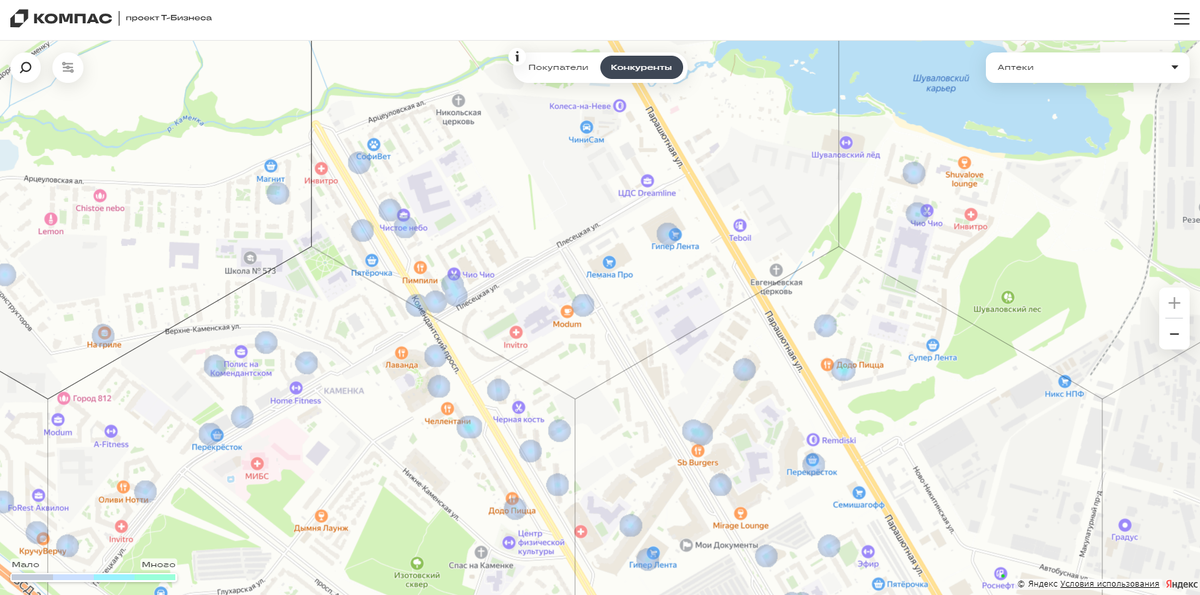Click the ЦДС Dreamline marker
The width and height of the screenshot is (1200, 595).
pyautogui.click(x=647, y=181)
